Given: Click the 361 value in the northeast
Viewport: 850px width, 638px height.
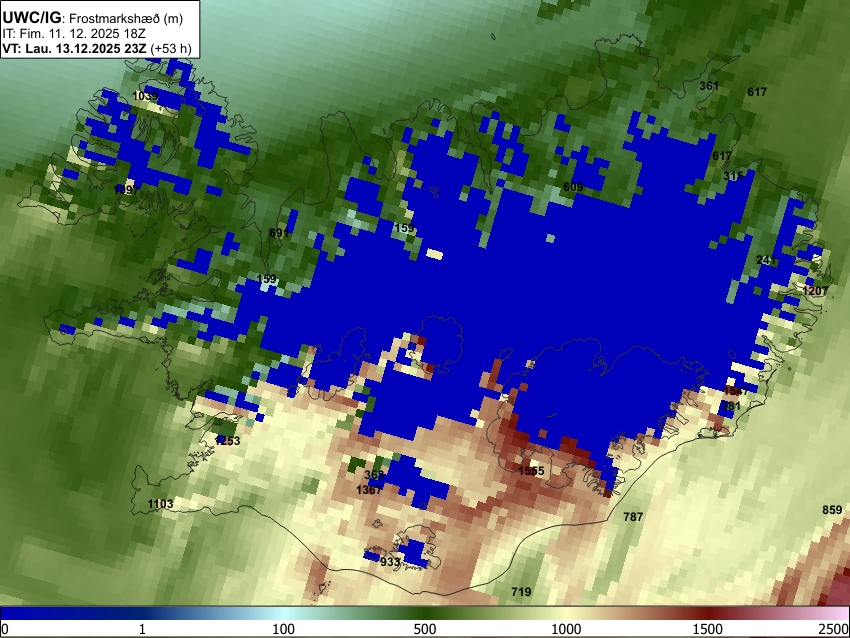Looking at the screenshot, I should tap(709, 86).
